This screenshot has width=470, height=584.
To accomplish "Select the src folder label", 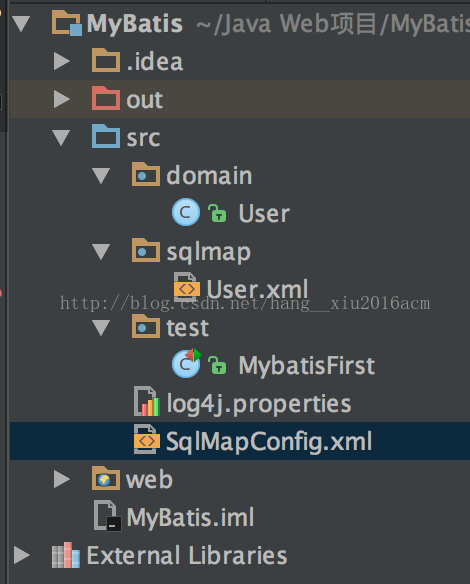I will coord(143,138).
